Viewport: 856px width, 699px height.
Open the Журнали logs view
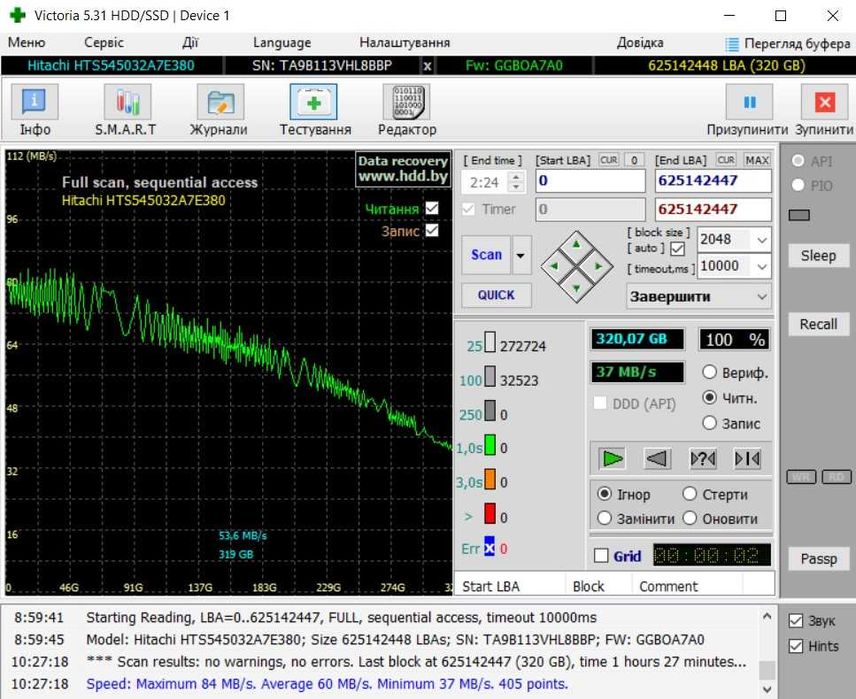tap(219, 102)
